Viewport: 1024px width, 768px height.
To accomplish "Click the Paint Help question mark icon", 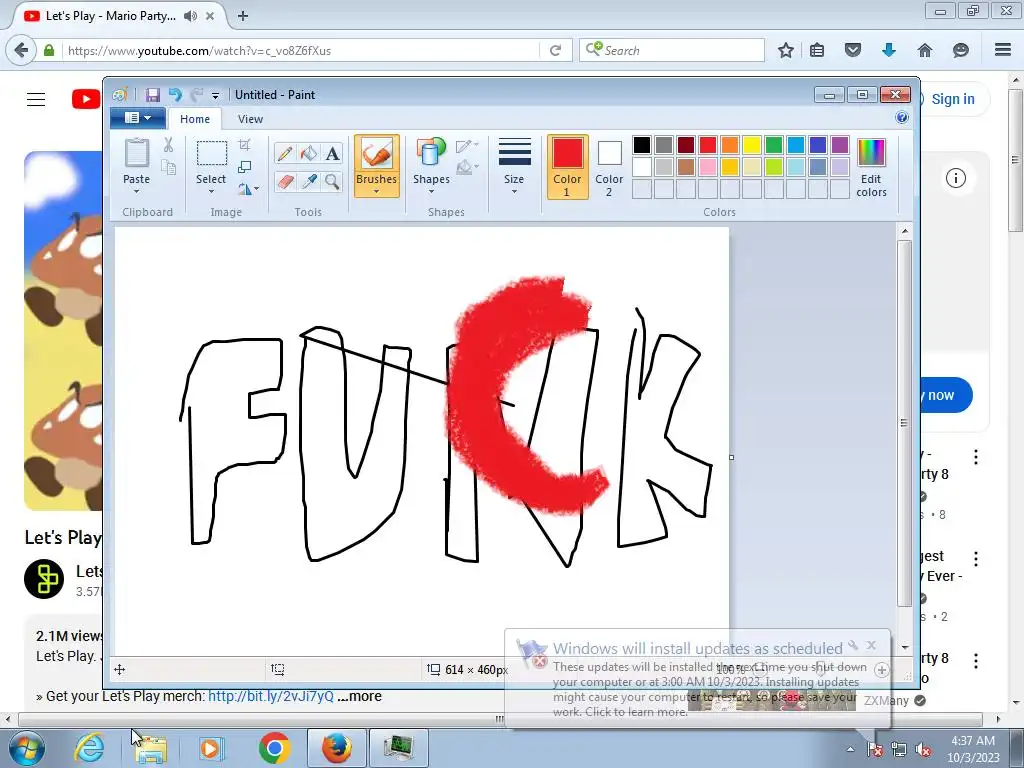I will coord(902,118).
